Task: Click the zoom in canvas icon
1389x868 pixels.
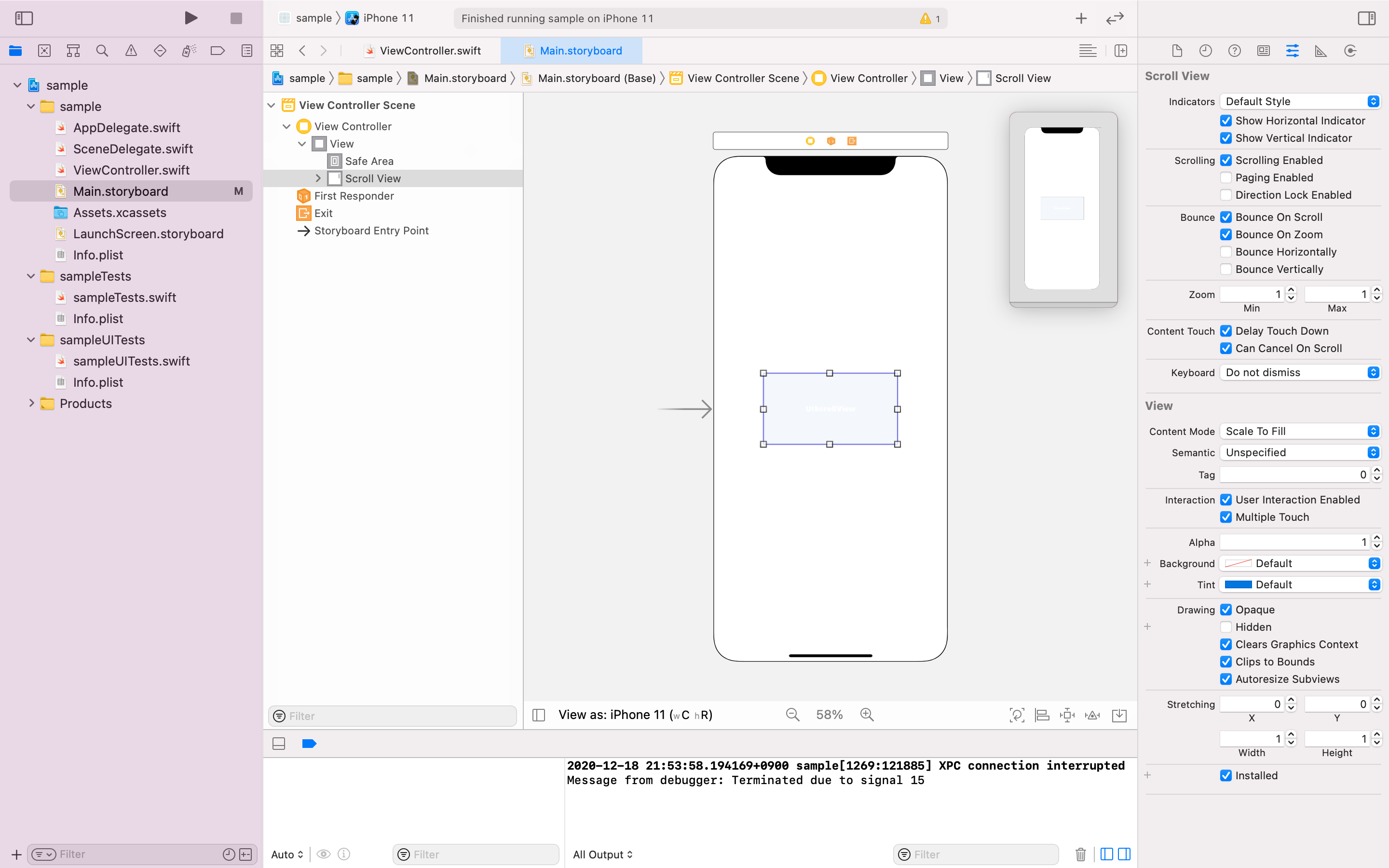Action: (x=867, y=715)
